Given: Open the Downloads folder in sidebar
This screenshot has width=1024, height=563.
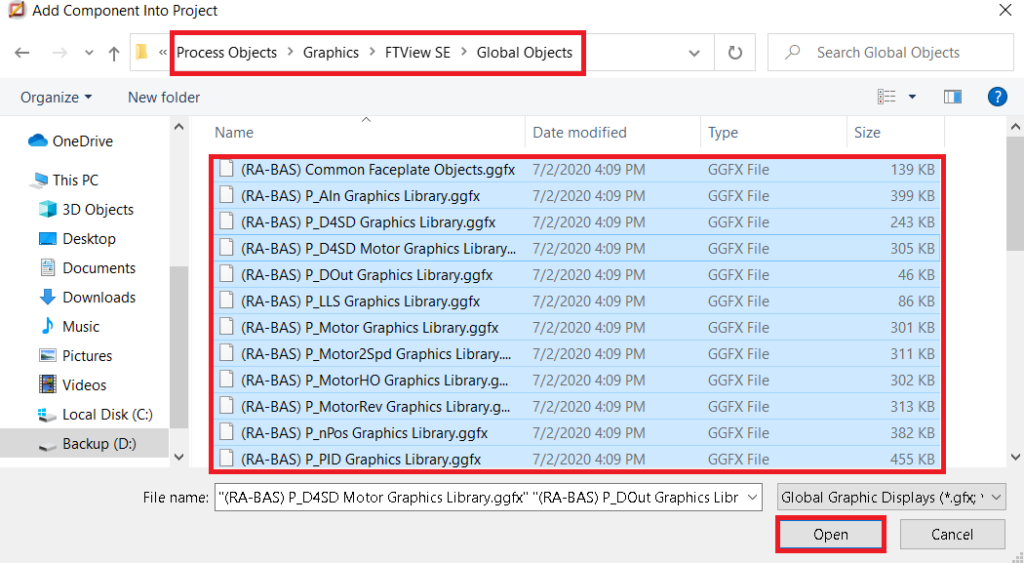Looking at the screenshot, I should [87, 297].
